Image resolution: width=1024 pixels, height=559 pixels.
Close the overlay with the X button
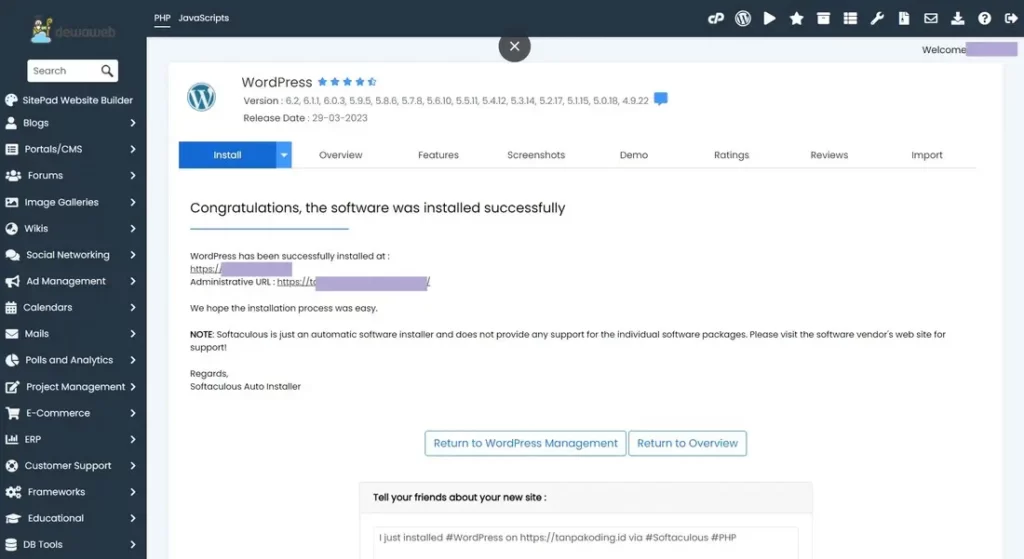point(515,46)
